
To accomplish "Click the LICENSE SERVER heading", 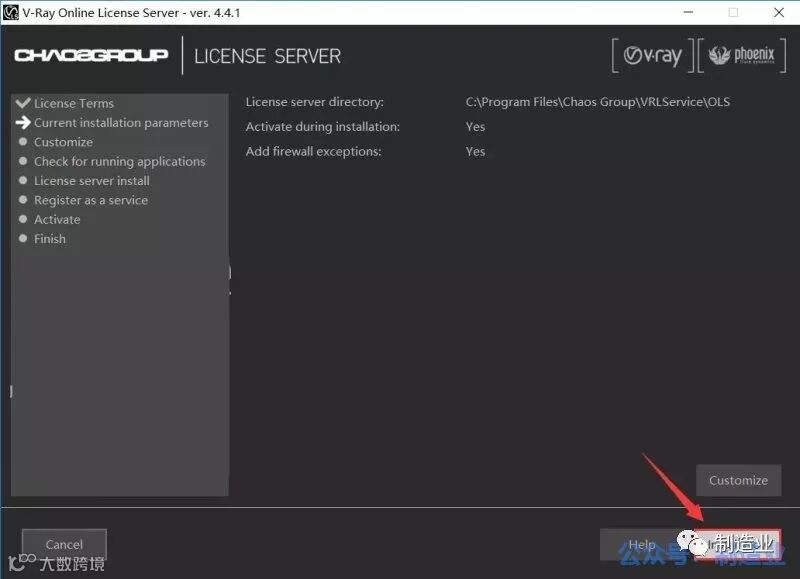I will pos(267,56).
